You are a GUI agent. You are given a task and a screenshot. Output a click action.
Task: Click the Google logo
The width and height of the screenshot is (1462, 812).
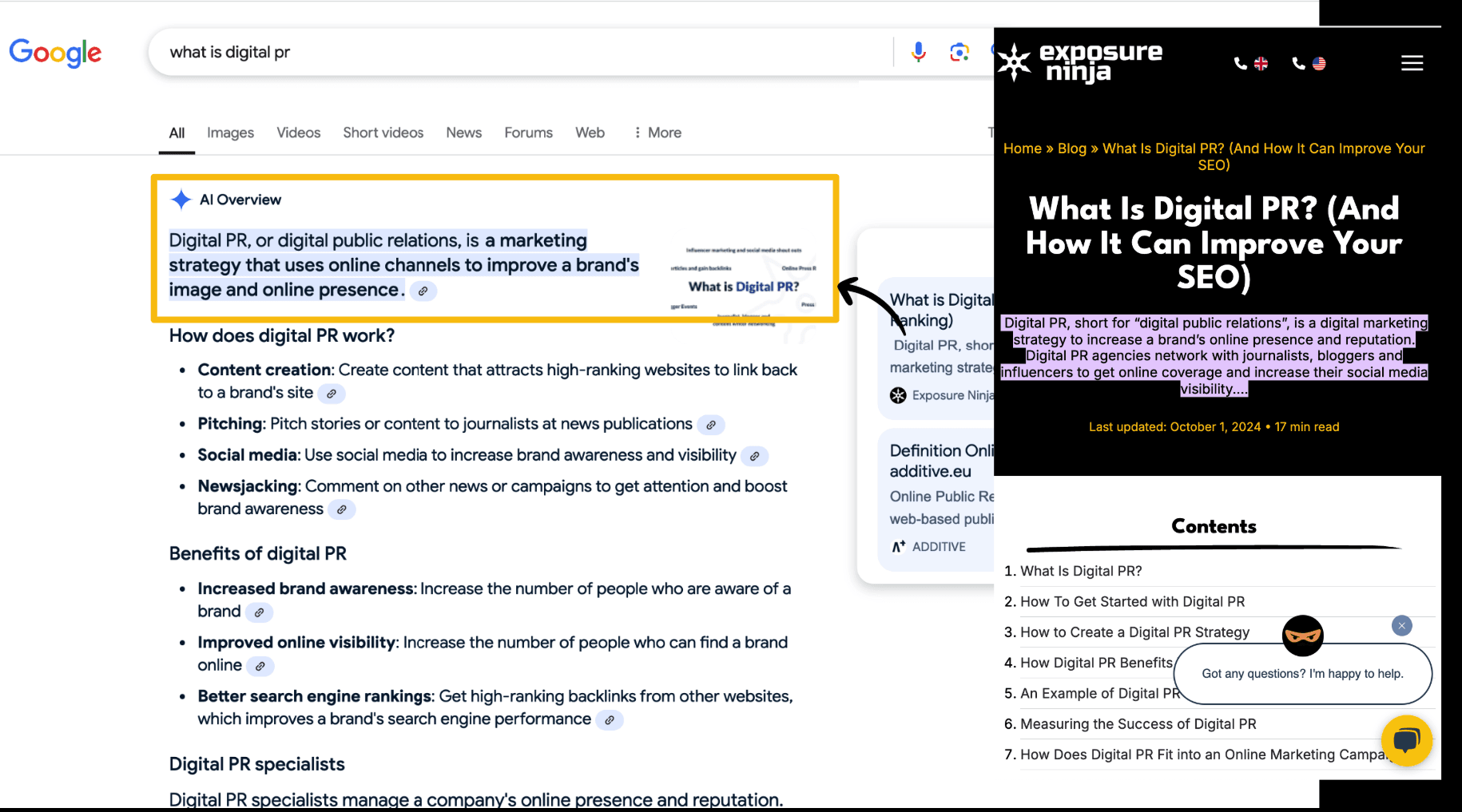click(55, 53)
